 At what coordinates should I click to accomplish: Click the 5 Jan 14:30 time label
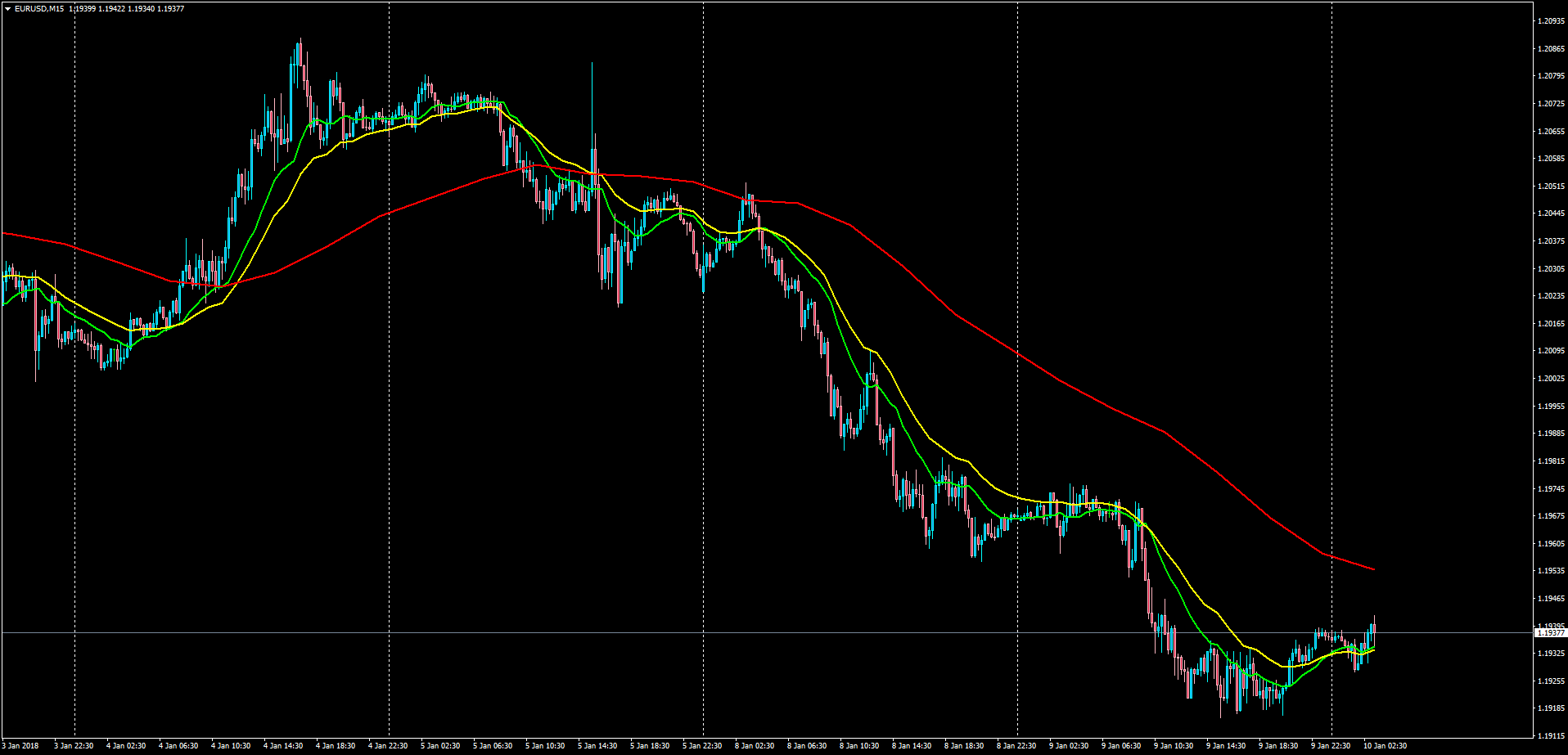[597, 746]
